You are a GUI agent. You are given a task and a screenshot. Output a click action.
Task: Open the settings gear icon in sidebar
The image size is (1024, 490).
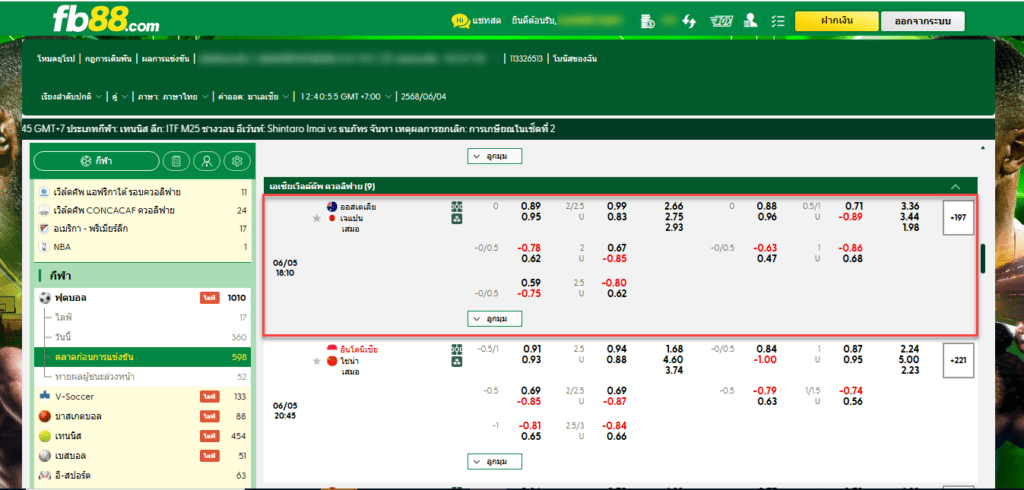point(237,161)
